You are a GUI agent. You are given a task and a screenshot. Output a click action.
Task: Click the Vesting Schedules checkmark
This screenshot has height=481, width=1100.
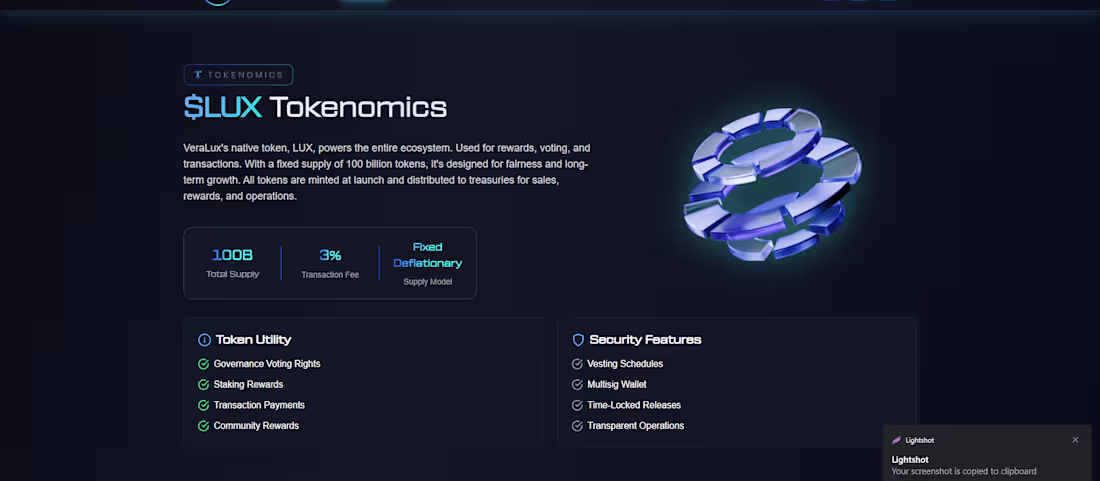coord(577,364)
